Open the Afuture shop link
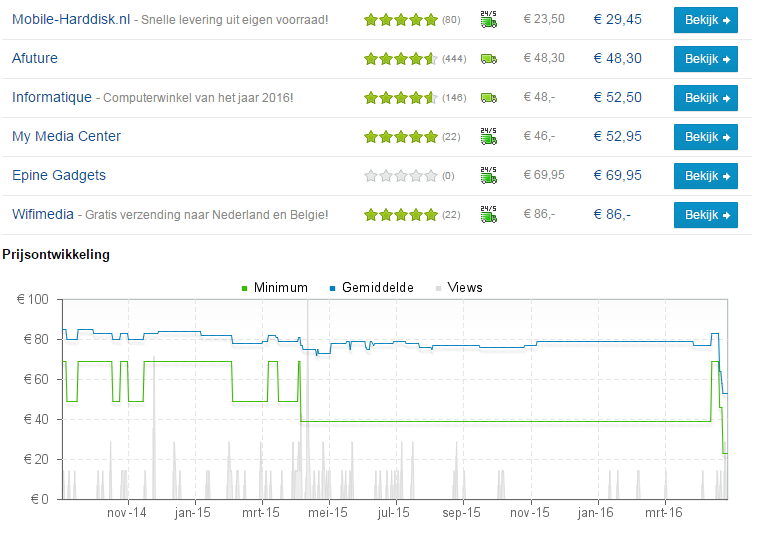 (35, 58)
